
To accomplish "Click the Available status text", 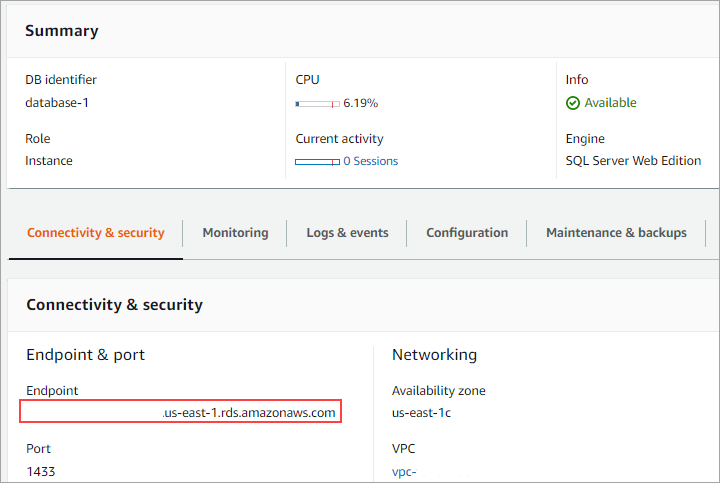I will [x=610, y=103].
